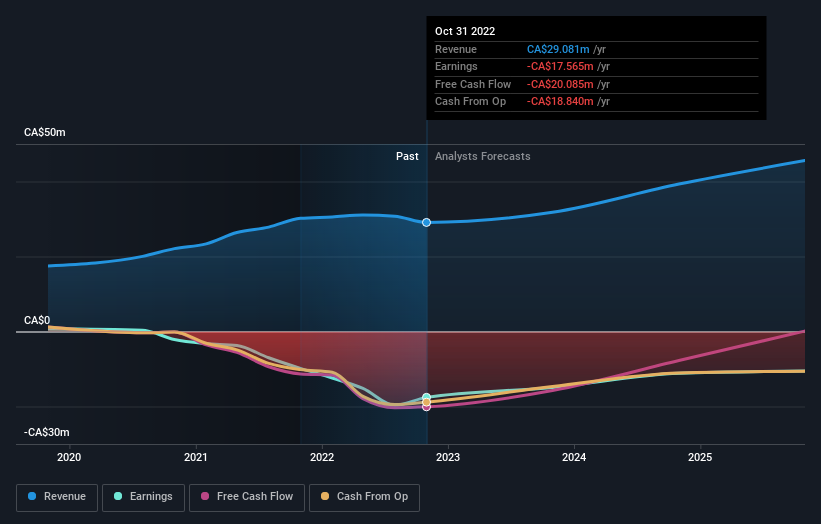Screen dimensions: 821x524
Task: Click the CA$0 axis label
Action: (x=37, y=320)
